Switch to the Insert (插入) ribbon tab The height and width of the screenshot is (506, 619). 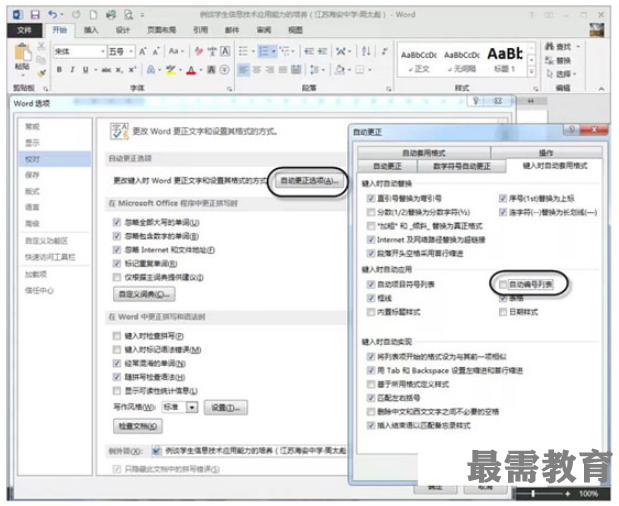click(x=91, y=30)
